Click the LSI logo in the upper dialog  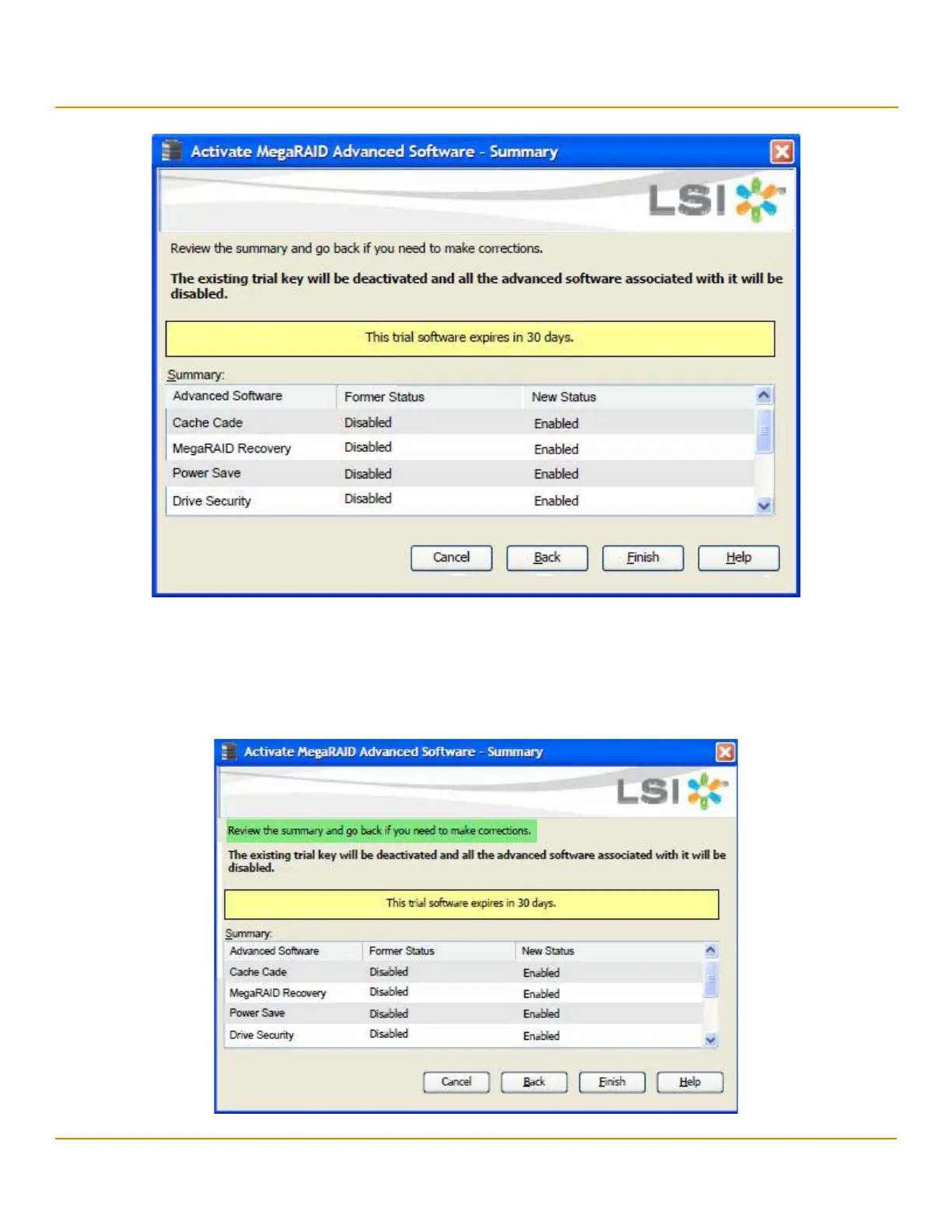point(716,200)
